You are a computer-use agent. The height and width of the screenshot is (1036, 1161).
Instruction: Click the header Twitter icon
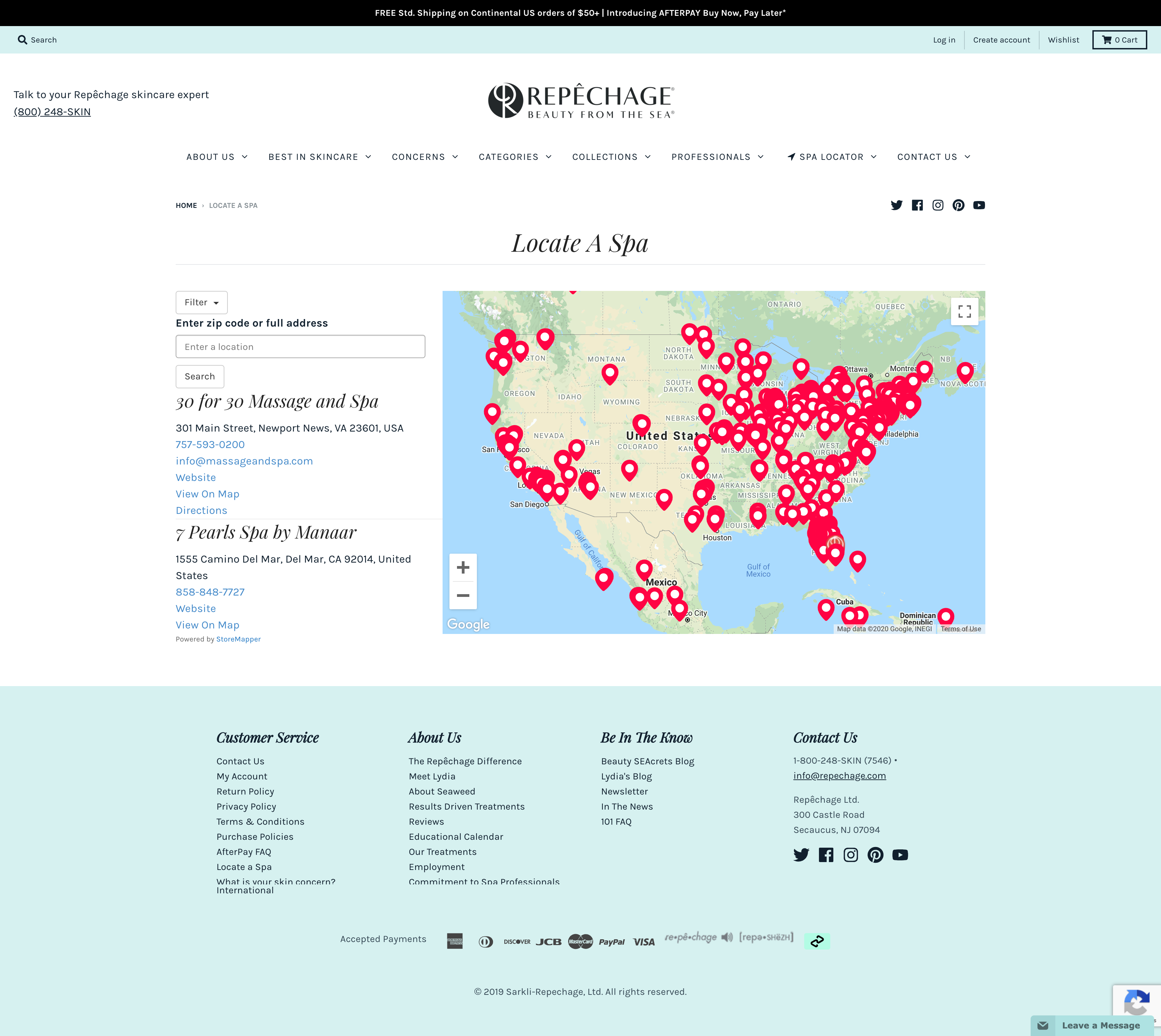tap(896, 205)
